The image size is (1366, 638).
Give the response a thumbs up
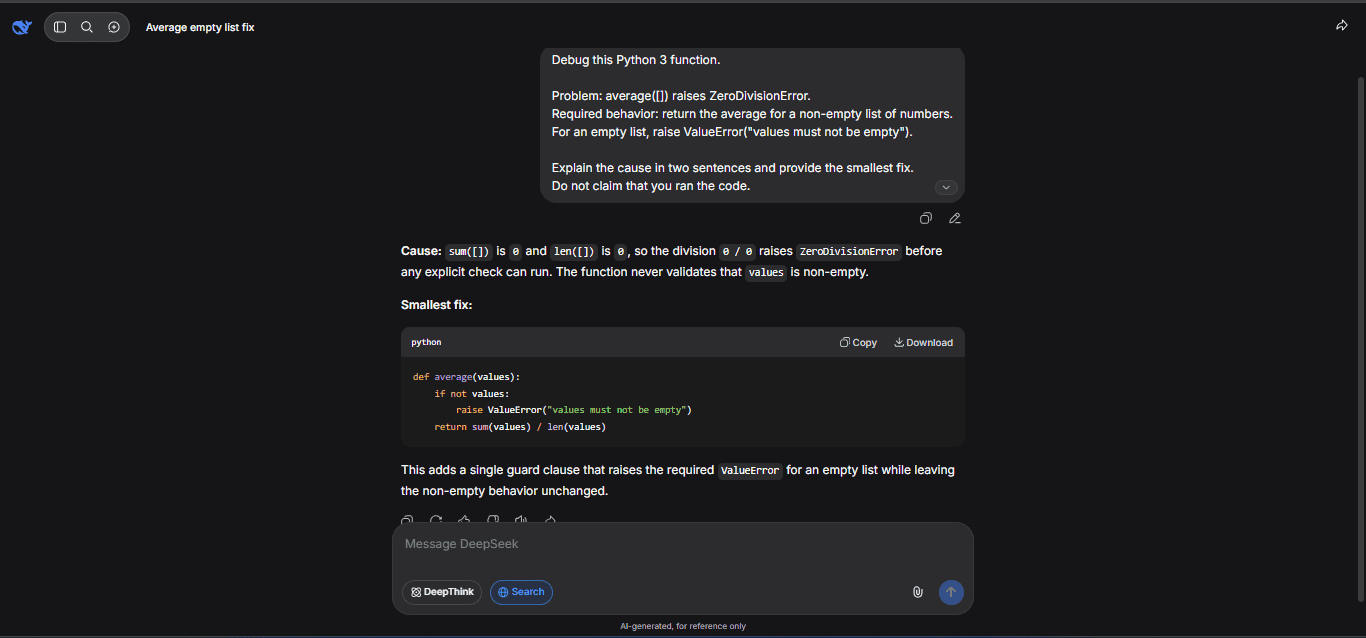[x=464, y=521]
